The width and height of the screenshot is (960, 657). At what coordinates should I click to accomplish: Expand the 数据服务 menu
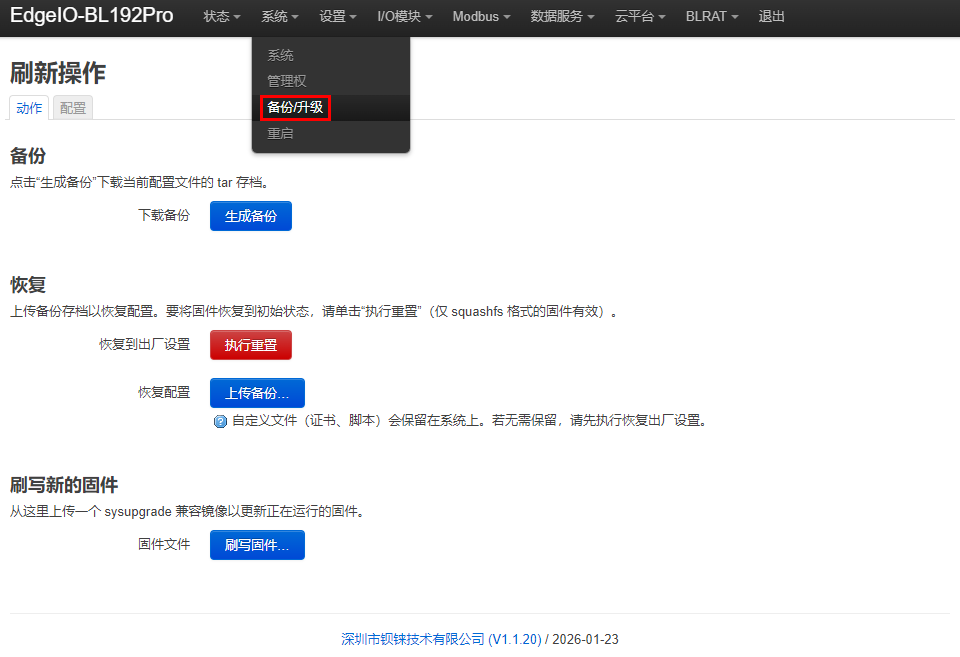pos(562,17)
